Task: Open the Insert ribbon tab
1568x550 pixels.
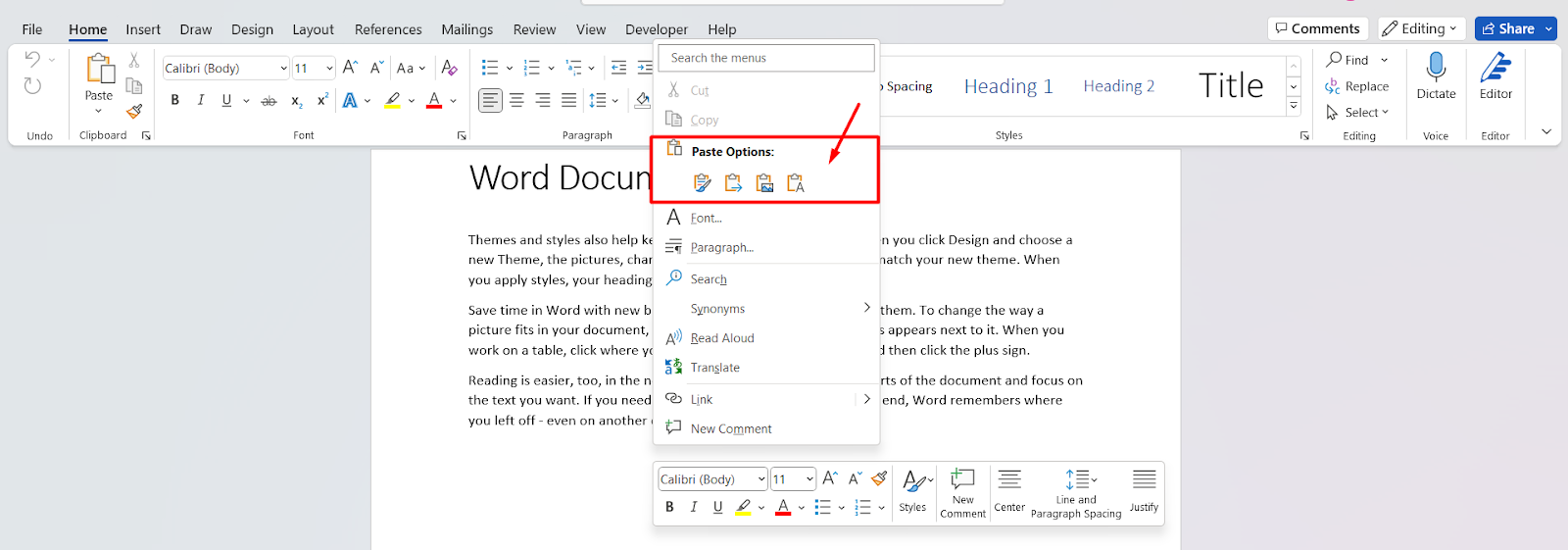Action: pyautogui.click(x=143, y=29)
